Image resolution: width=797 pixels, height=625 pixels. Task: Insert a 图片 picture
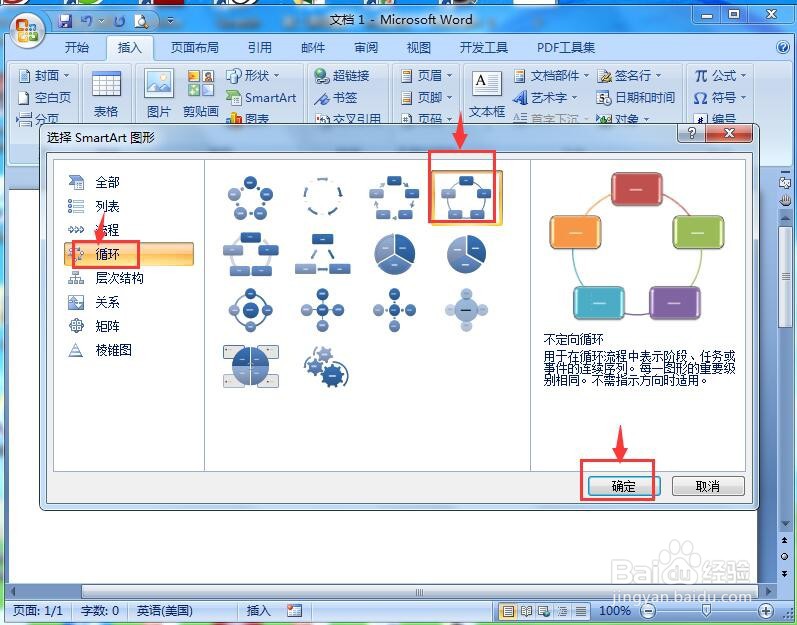159,95
